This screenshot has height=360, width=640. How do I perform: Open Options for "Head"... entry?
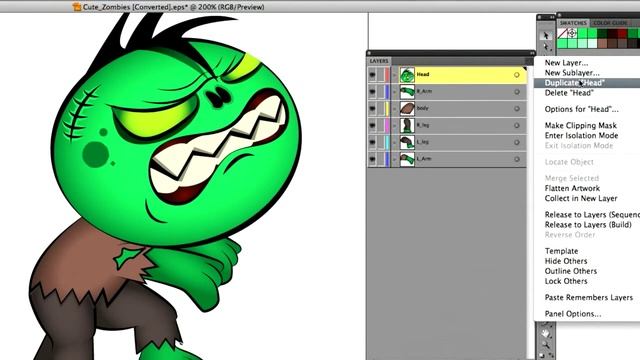[581, 109]
